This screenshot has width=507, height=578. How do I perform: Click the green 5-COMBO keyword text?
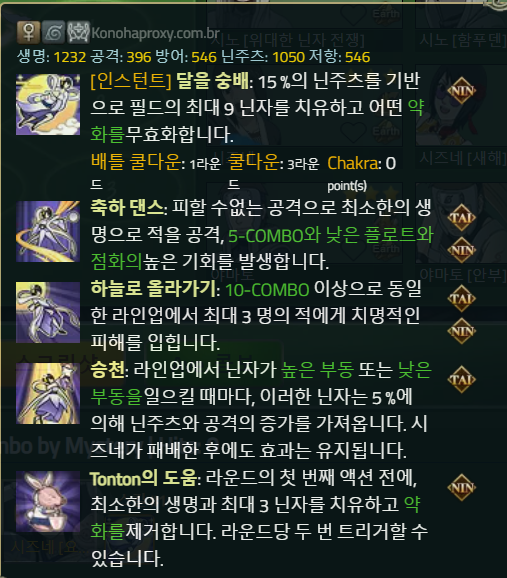pos(266,235)
